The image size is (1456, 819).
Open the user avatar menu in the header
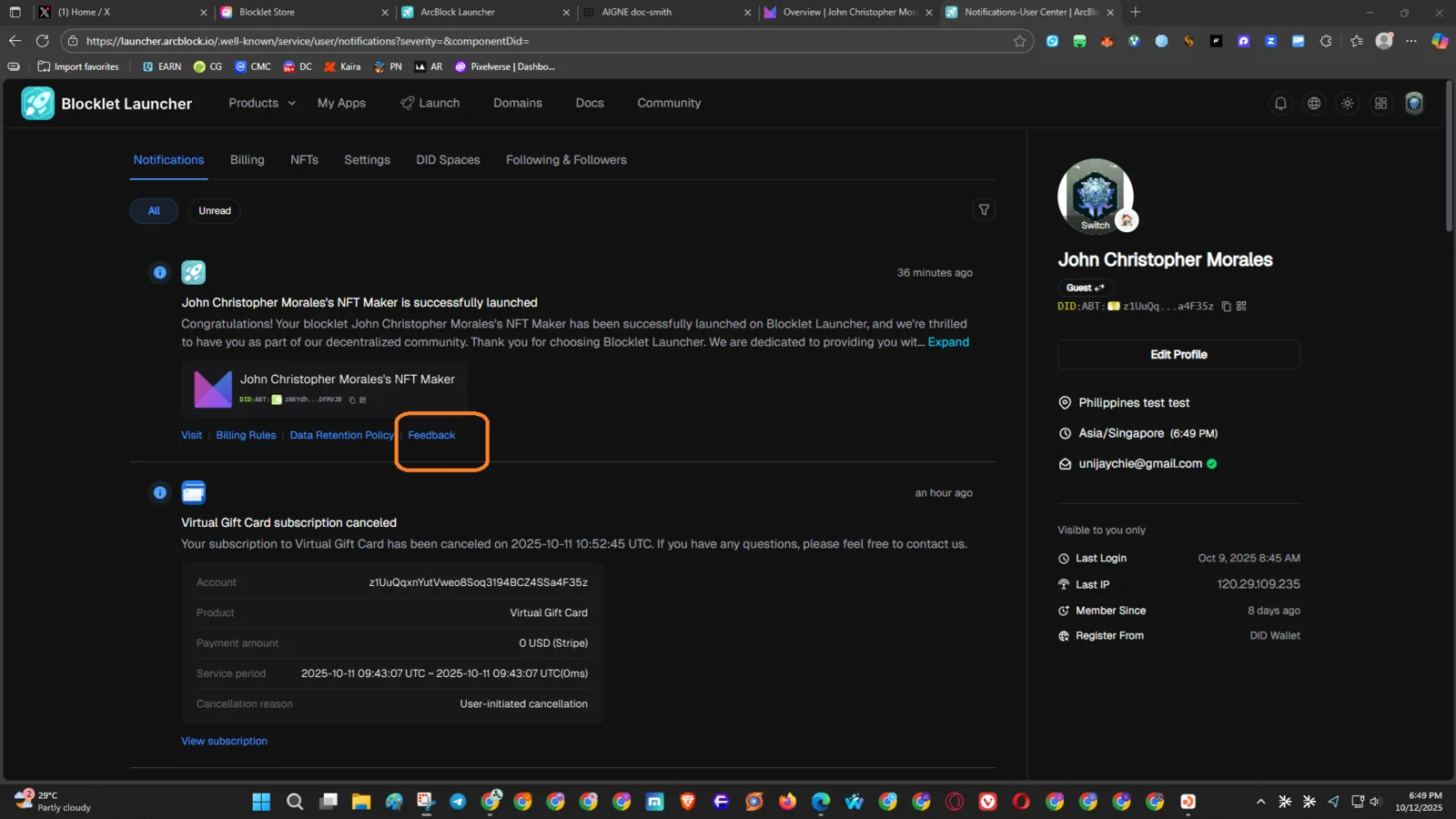pyautogui.click(x=1414, y=104)
